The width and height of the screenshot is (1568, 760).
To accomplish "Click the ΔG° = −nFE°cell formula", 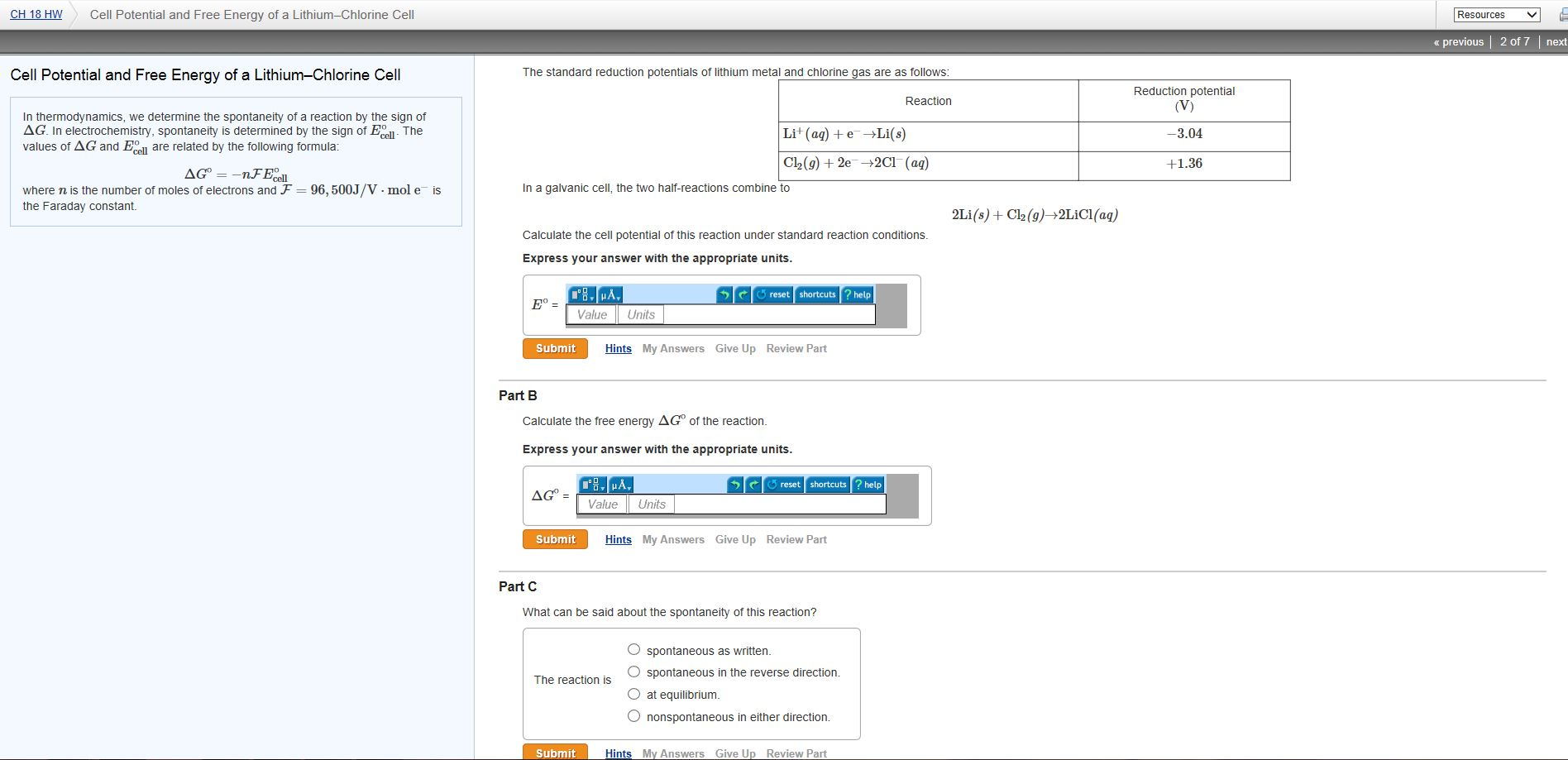I will coord(236,174).
